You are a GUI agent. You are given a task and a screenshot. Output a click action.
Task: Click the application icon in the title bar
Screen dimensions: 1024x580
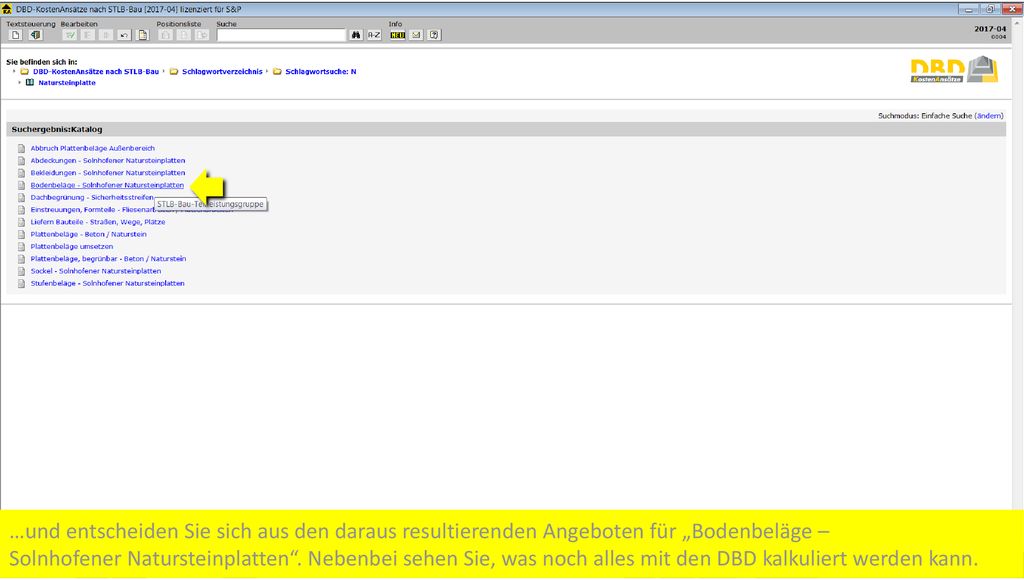[x=7, y=9]
